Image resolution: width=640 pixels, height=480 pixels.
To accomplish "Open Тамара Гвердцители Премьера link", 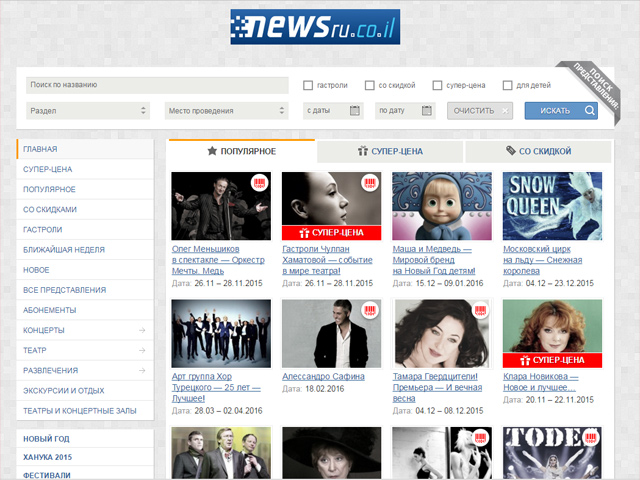I will point(438,387).
